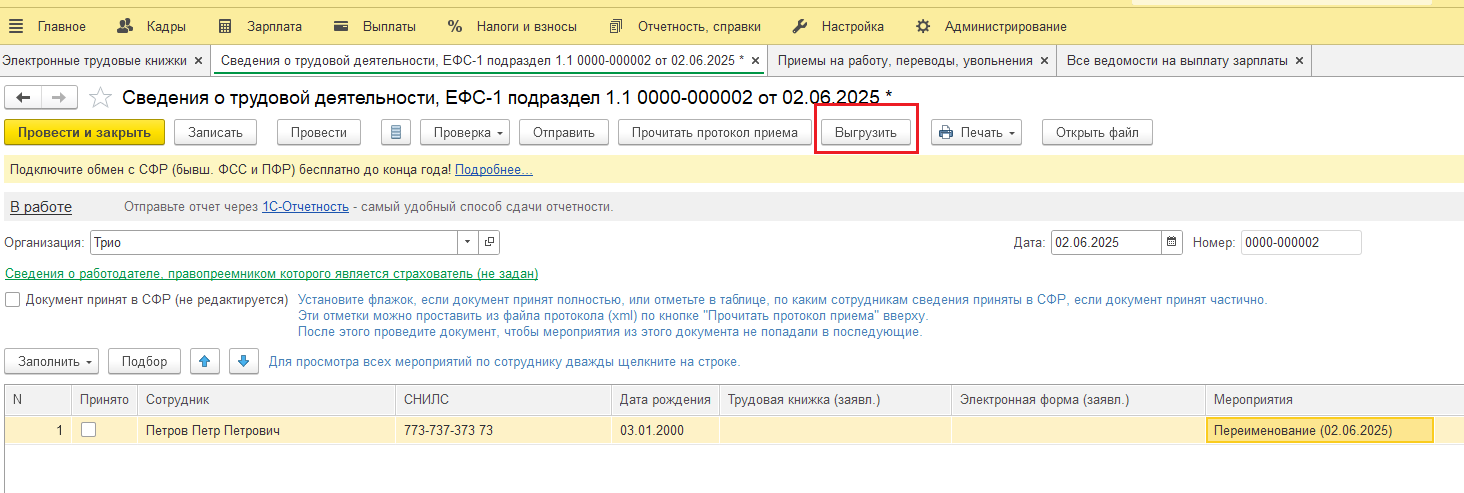Click the Открыть файл button
1464x493 pixels.
[x=1097, y=132]
